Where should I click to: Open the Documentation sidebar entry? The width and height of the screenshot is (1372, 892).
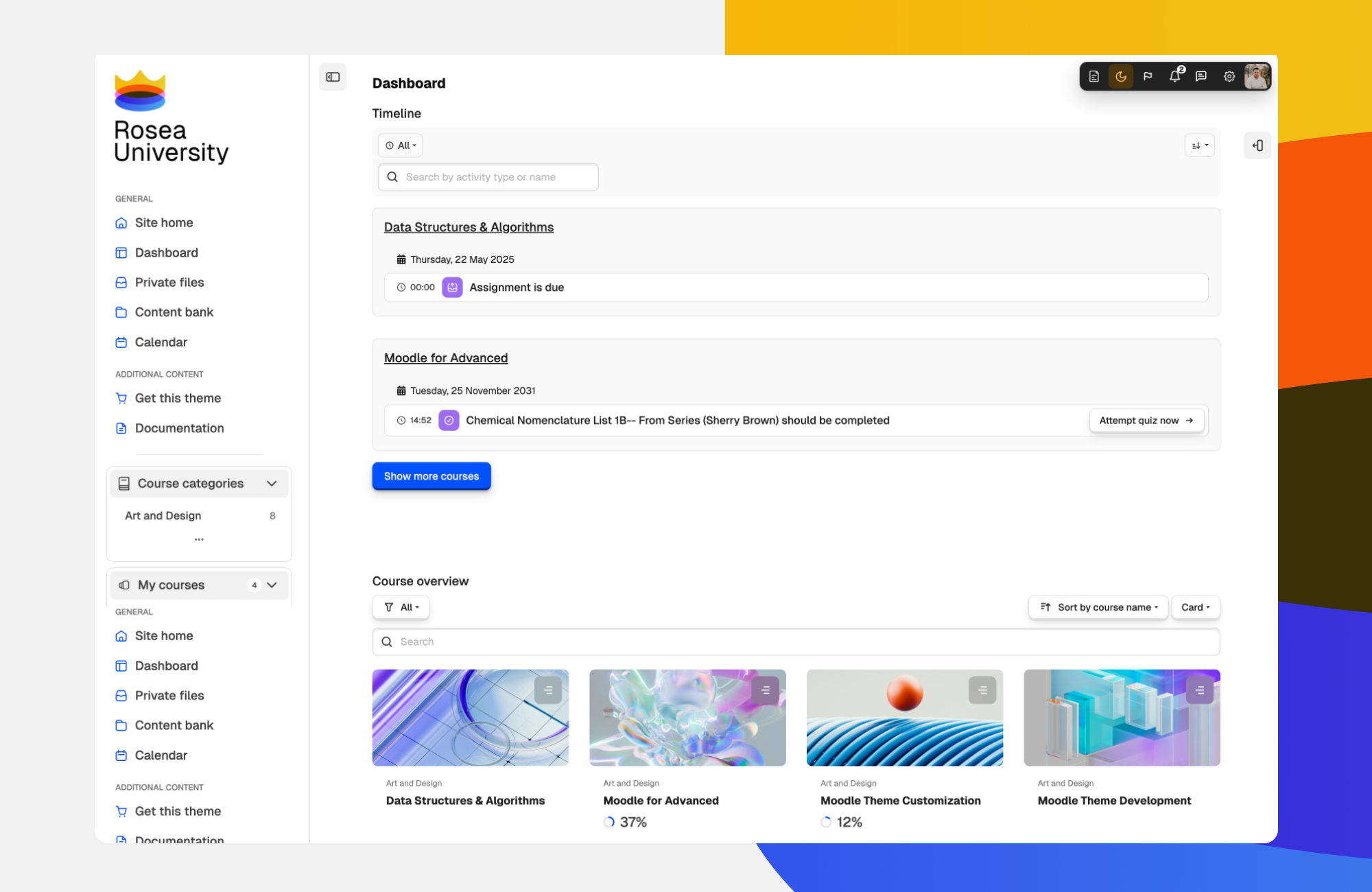(179, 427)
